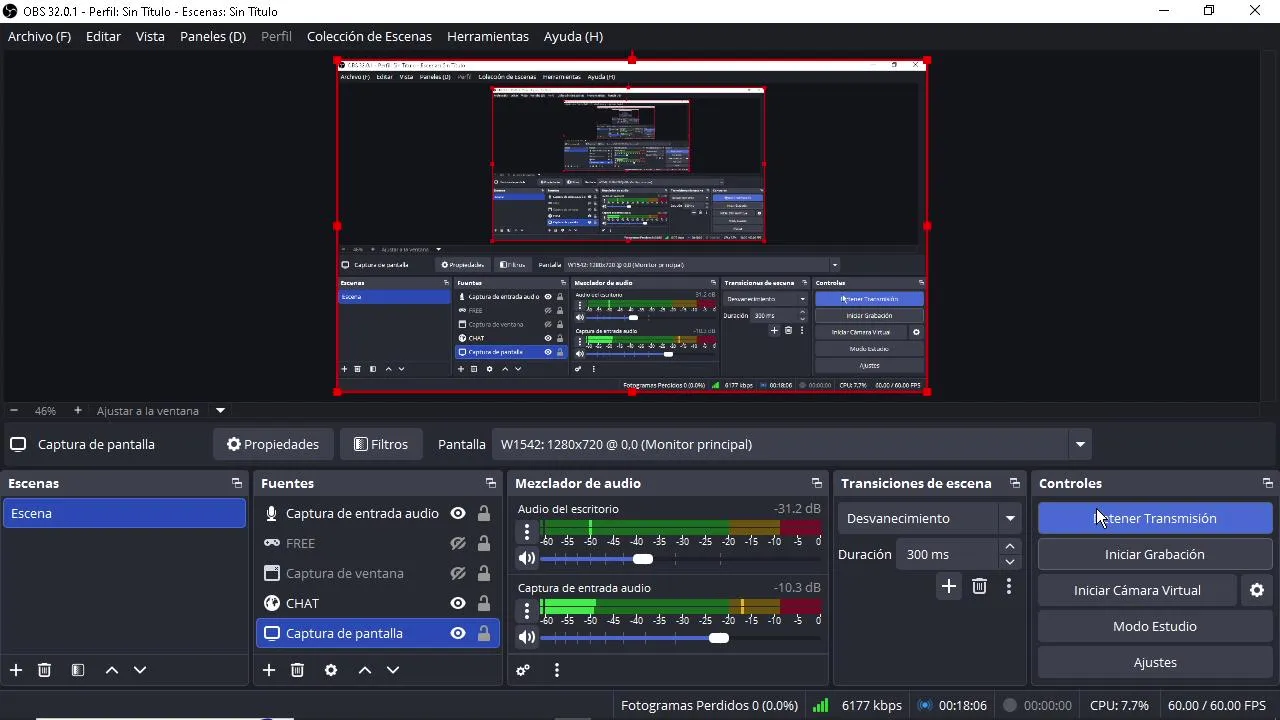The height and width of the screenshot is (720, 1280).
Task: Toggle lock on Captura de pantalla source
Action: pos(484,633)
